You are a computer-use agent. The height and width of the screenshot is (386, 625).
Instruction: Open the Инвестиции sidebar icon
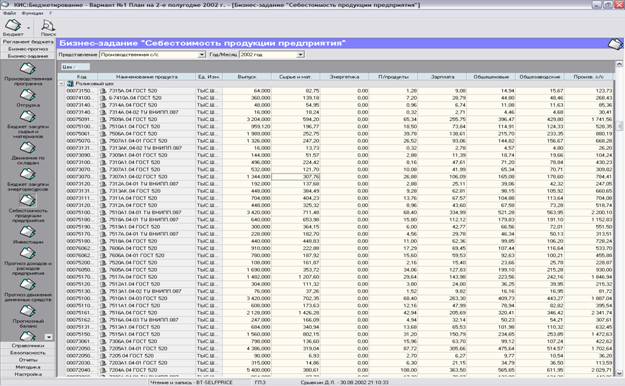[28, 234]
